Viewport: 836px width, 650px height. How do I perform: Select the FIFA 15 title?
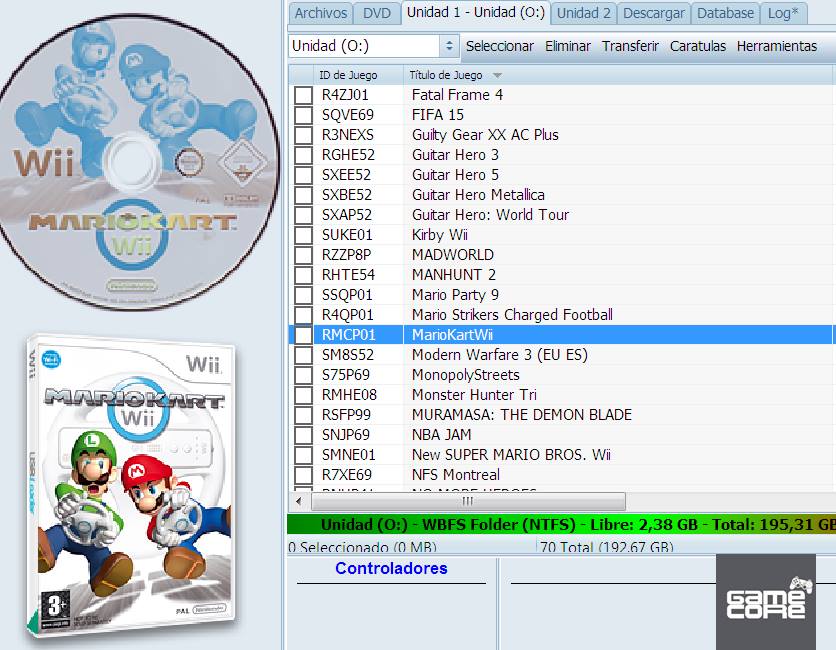pyautogui.click(x=438, y=115)
